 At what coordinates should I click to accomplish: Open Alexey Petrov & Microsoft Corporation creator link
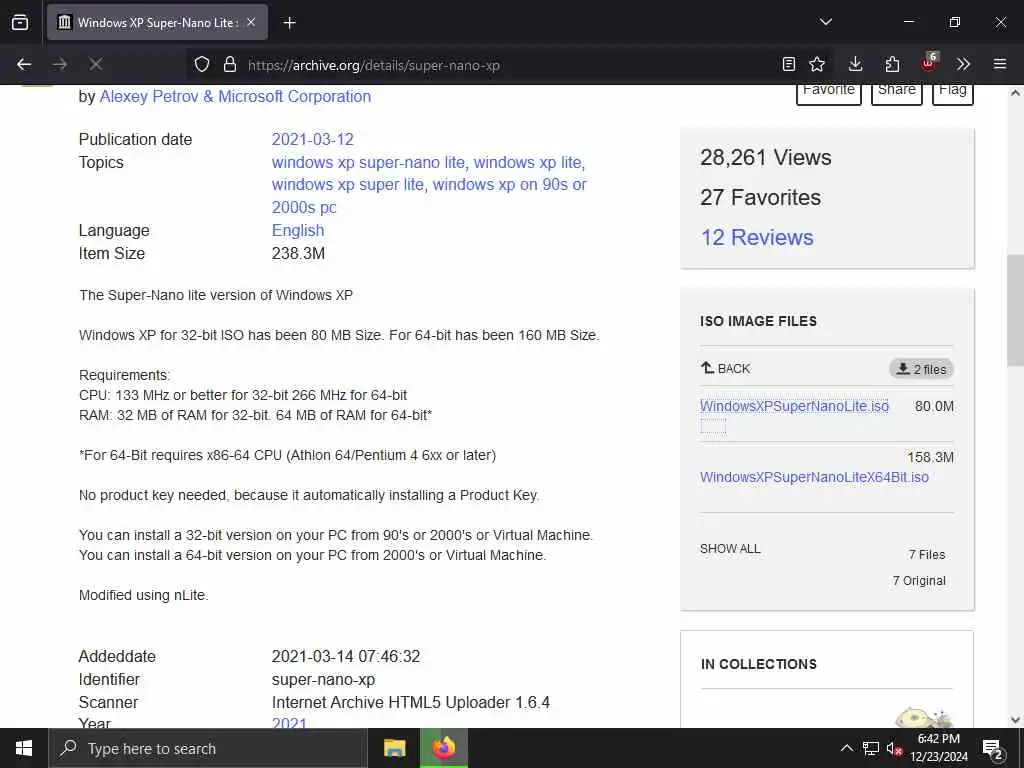click(235, 97)
